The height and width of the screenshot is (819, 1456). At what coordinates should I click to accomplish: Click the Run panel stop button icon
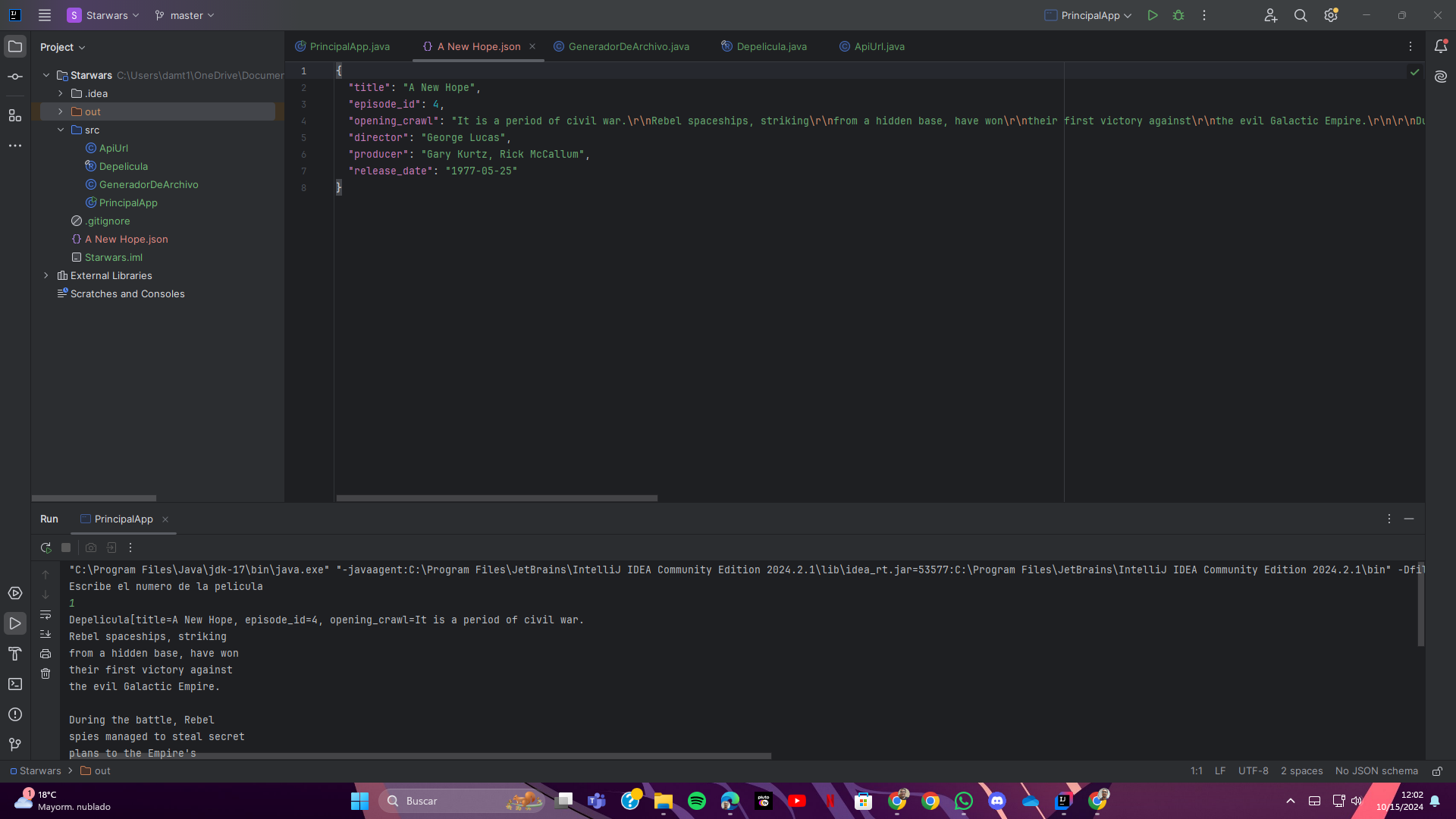pos(66,547)
